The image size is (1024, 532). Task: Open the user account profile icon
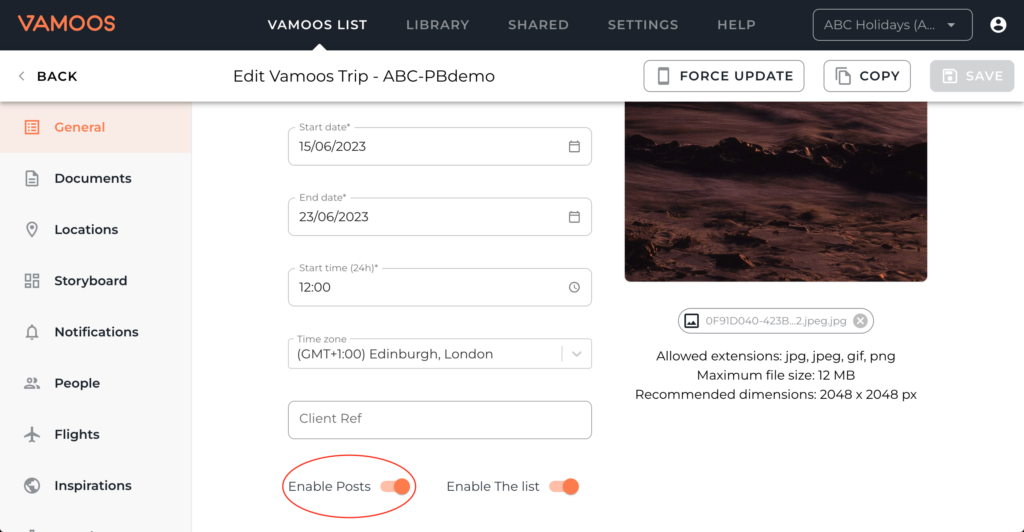(998, 25)
